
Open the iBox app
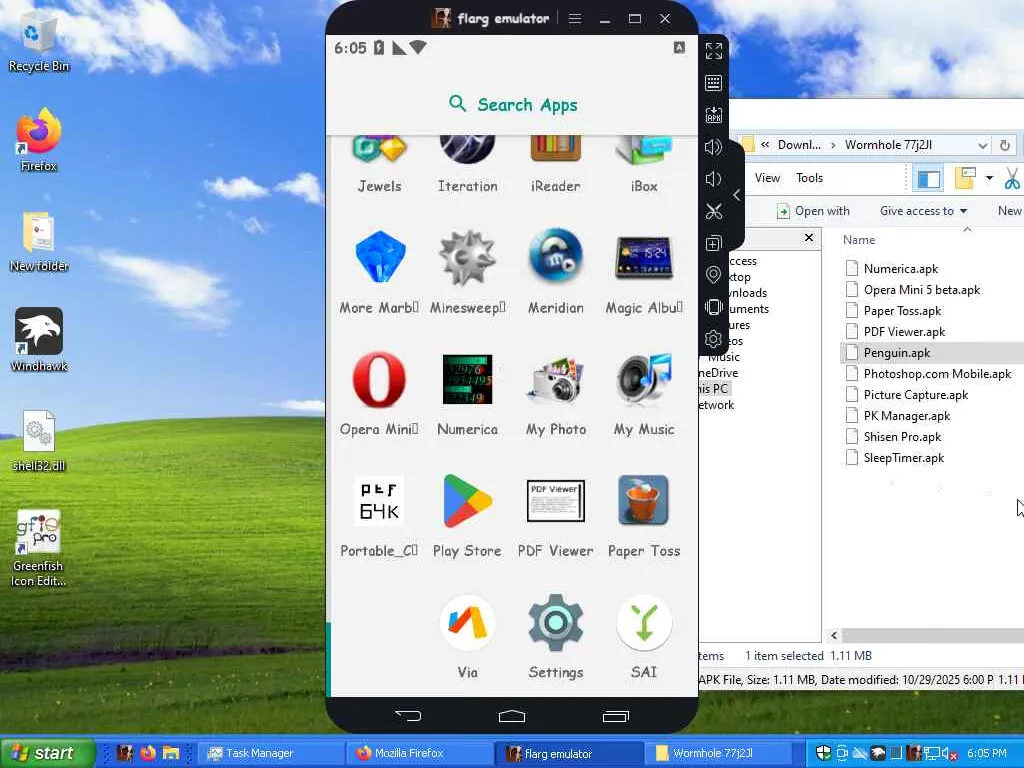(644, 163)
